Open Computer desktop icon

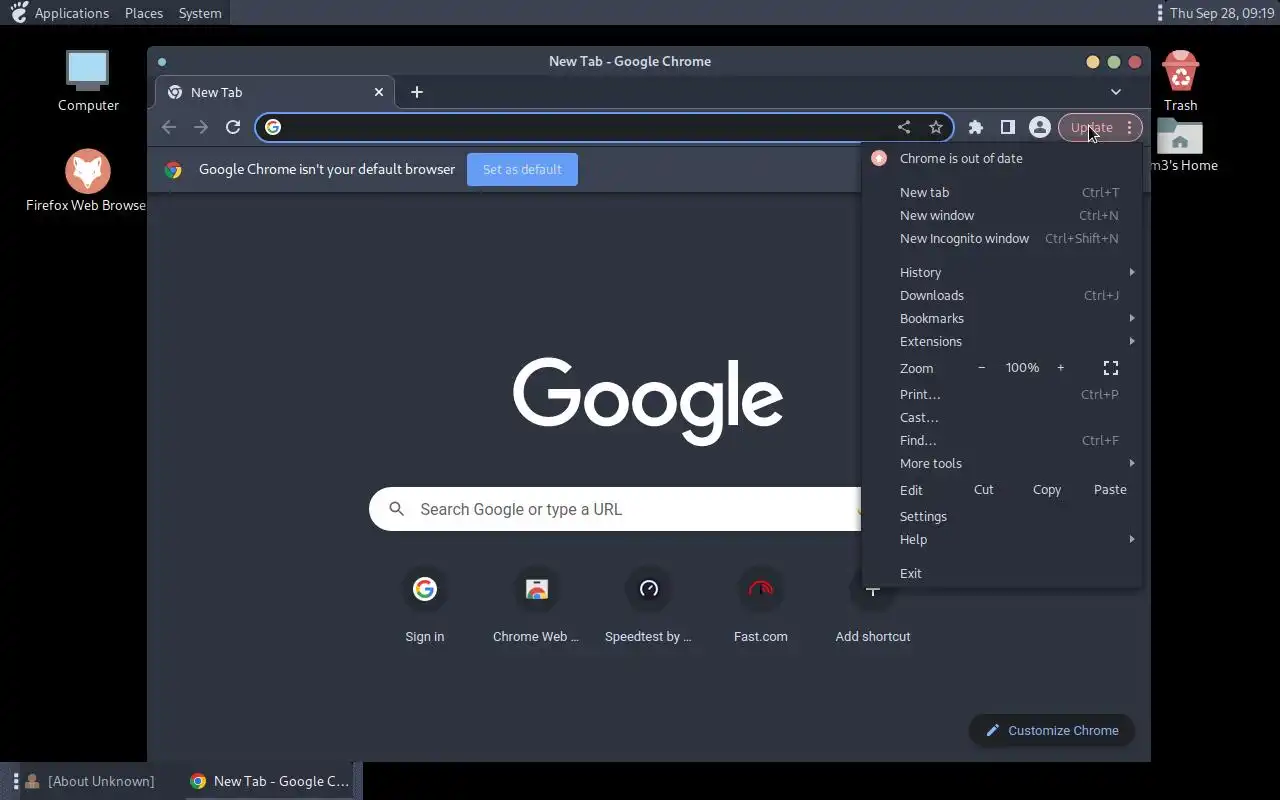[x=88, y=81]
